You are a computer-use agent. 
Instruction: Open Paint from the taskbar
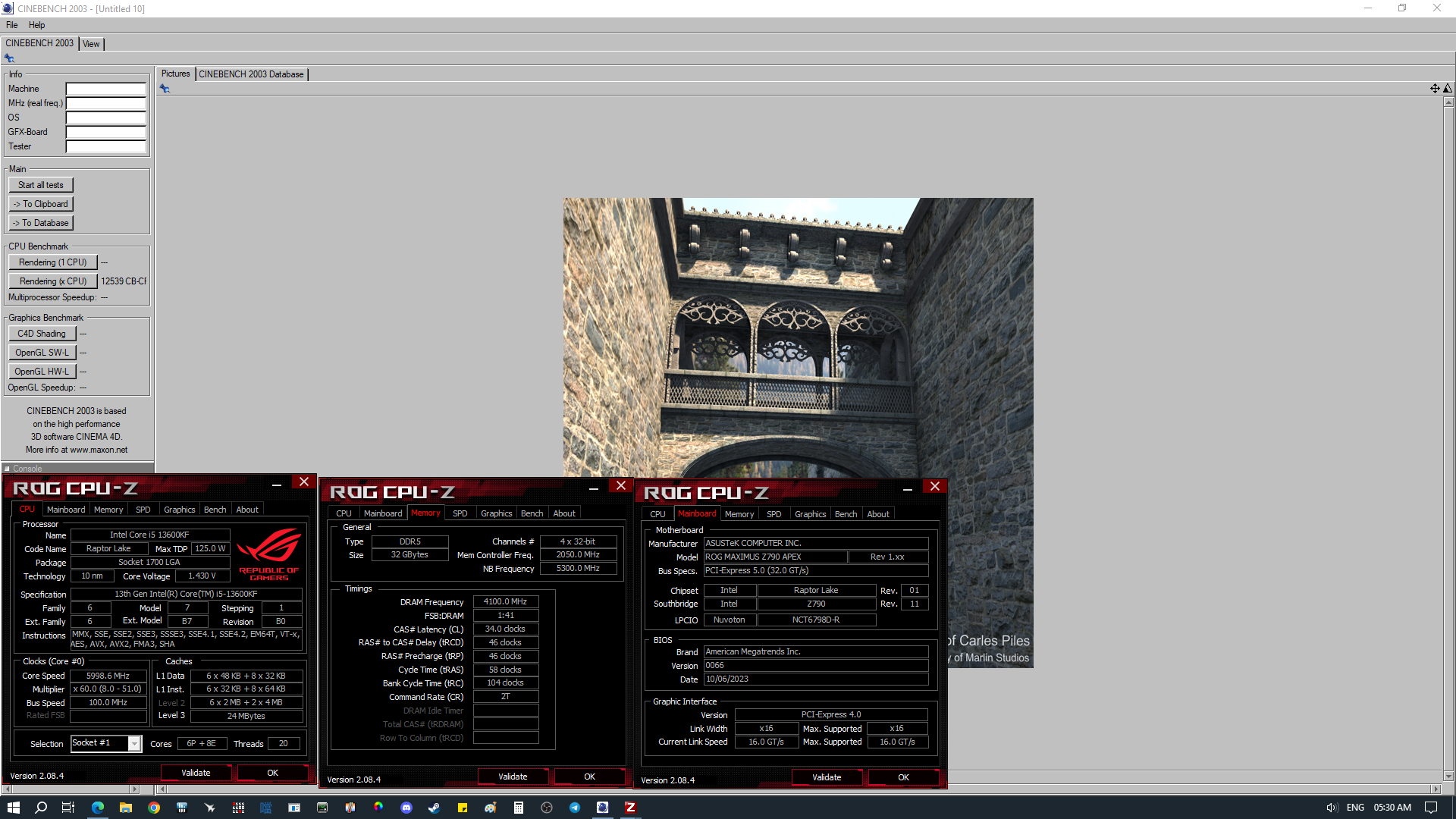pos(491,808)
